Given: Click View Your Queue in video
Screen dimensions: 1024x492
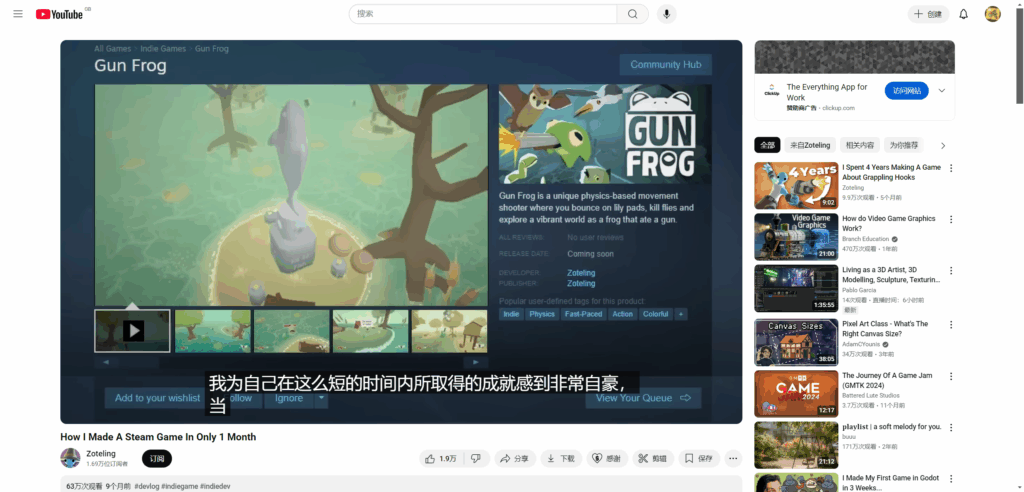Looking at the screenshot, I should pyautogui.click(x=643, y=398).
